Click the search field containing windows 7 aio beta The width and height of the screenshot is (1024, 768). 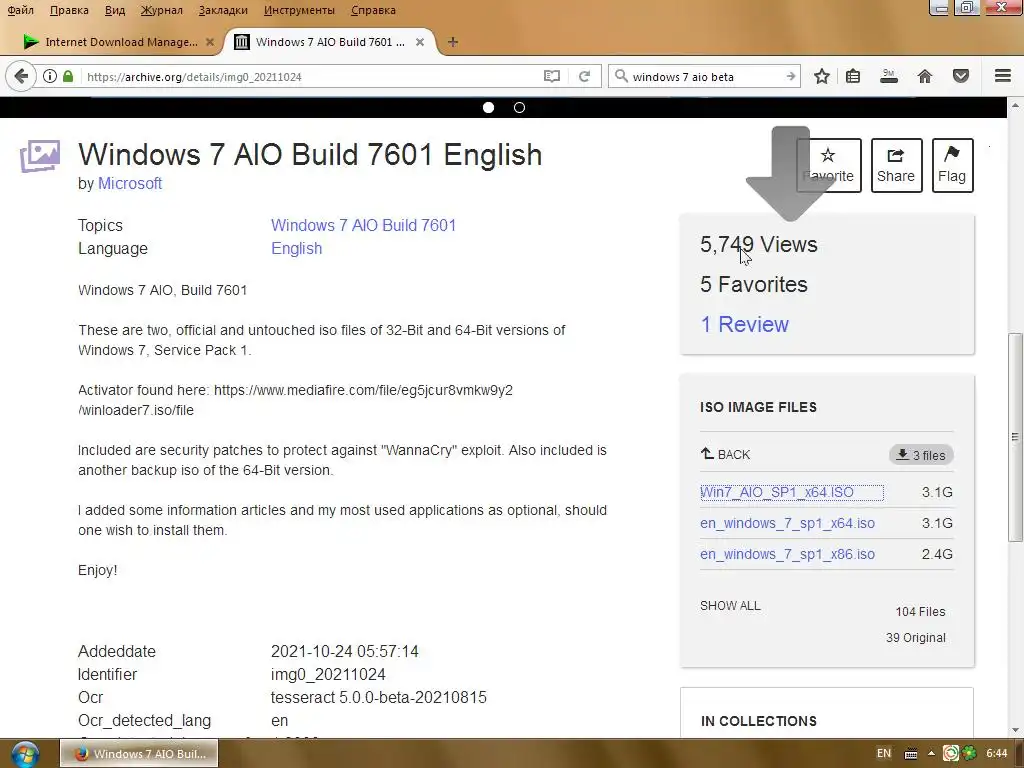click(x=705, y=76)
